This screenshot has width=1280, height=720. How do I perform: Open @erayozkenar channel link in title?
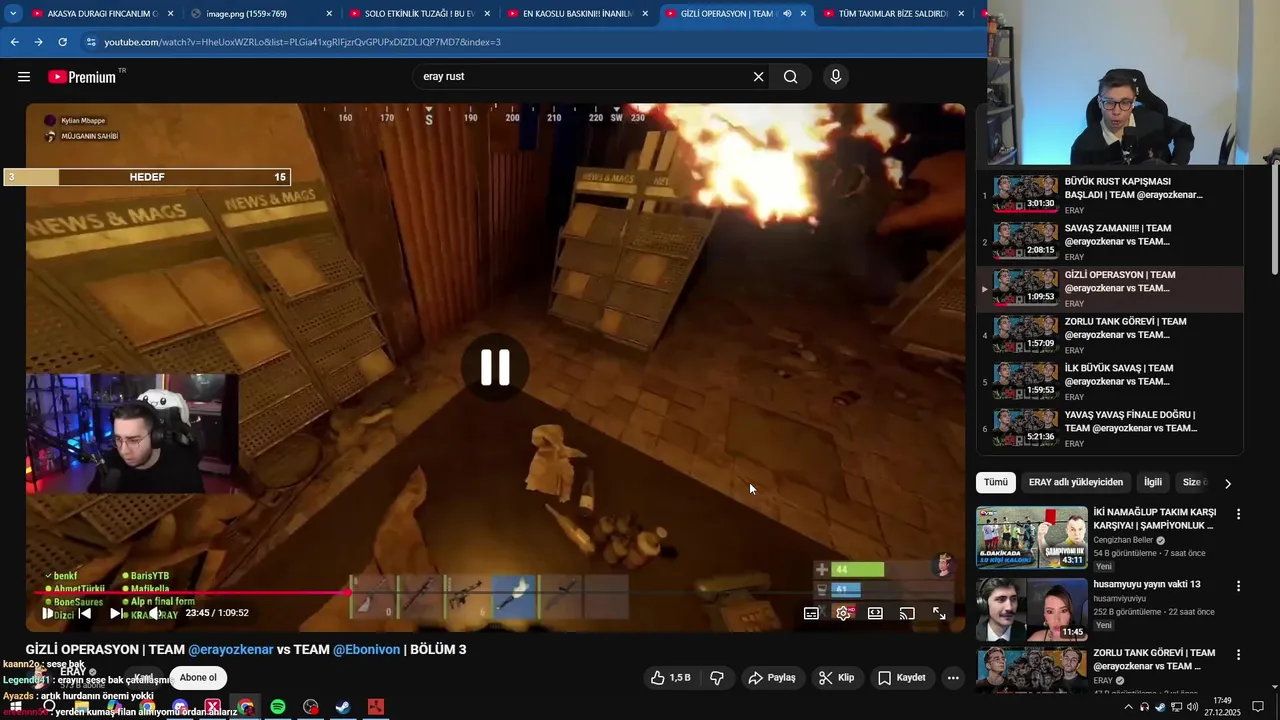click(231, 649)
